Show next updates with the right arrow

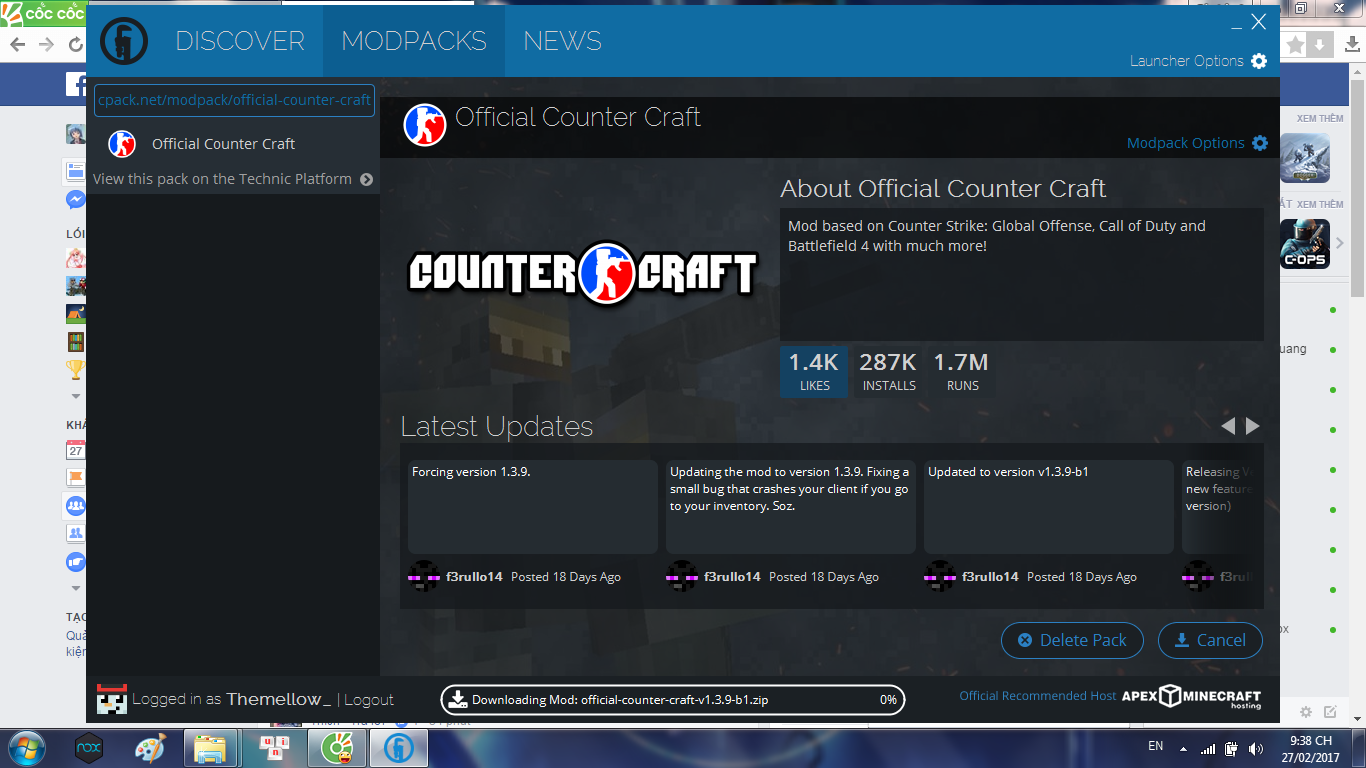tap(1252, 426)
